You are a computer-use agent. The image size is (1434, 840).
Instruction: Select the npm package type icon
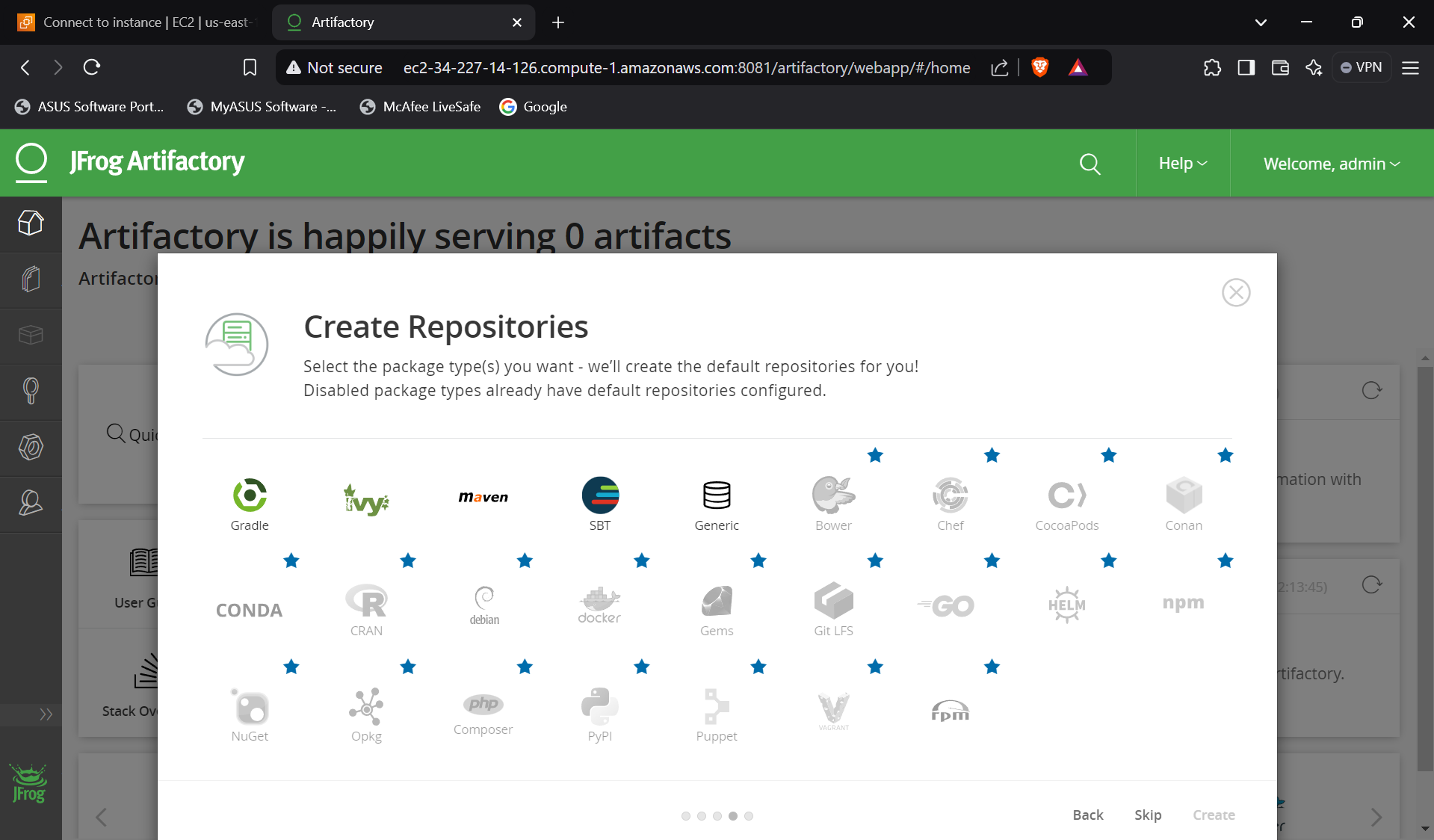1183,604
